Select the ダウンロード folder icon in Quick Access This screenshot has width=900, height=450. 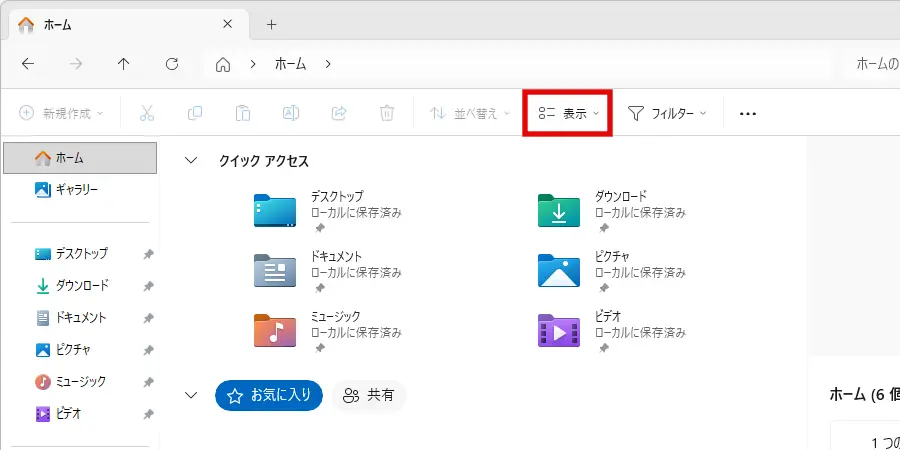pyautogui.click(x=558, y=210)
